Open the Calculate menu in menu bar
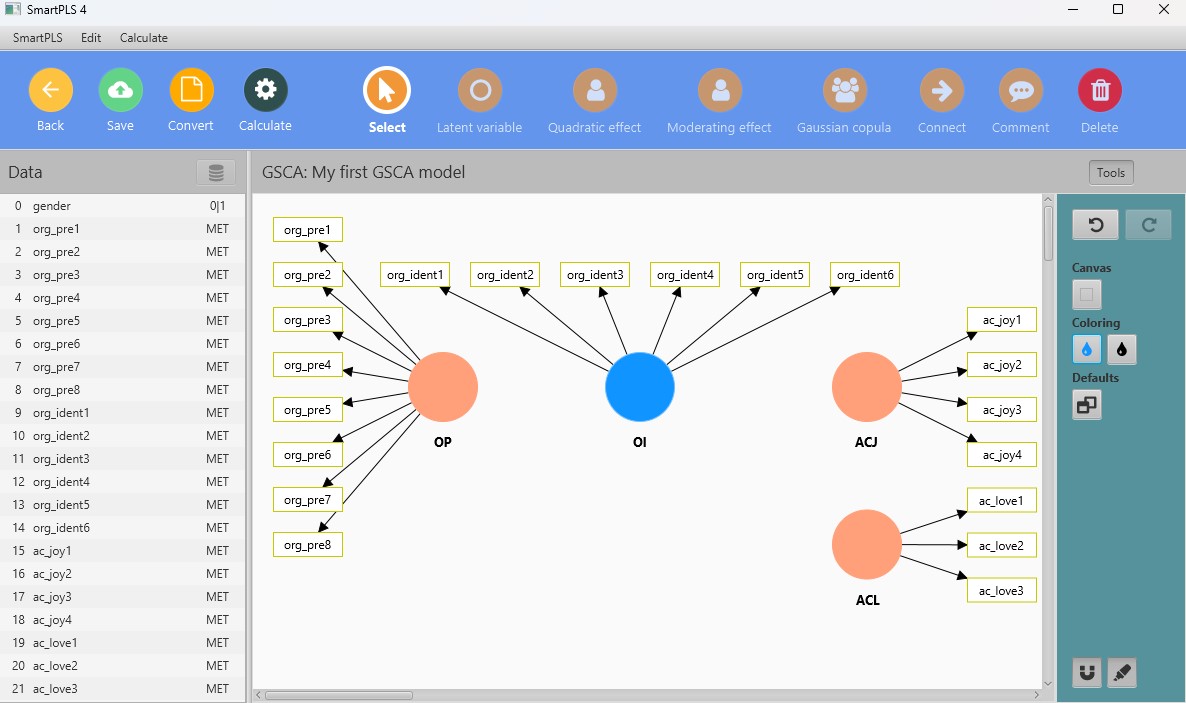The image size is (1186, 703). pos(144,38)
